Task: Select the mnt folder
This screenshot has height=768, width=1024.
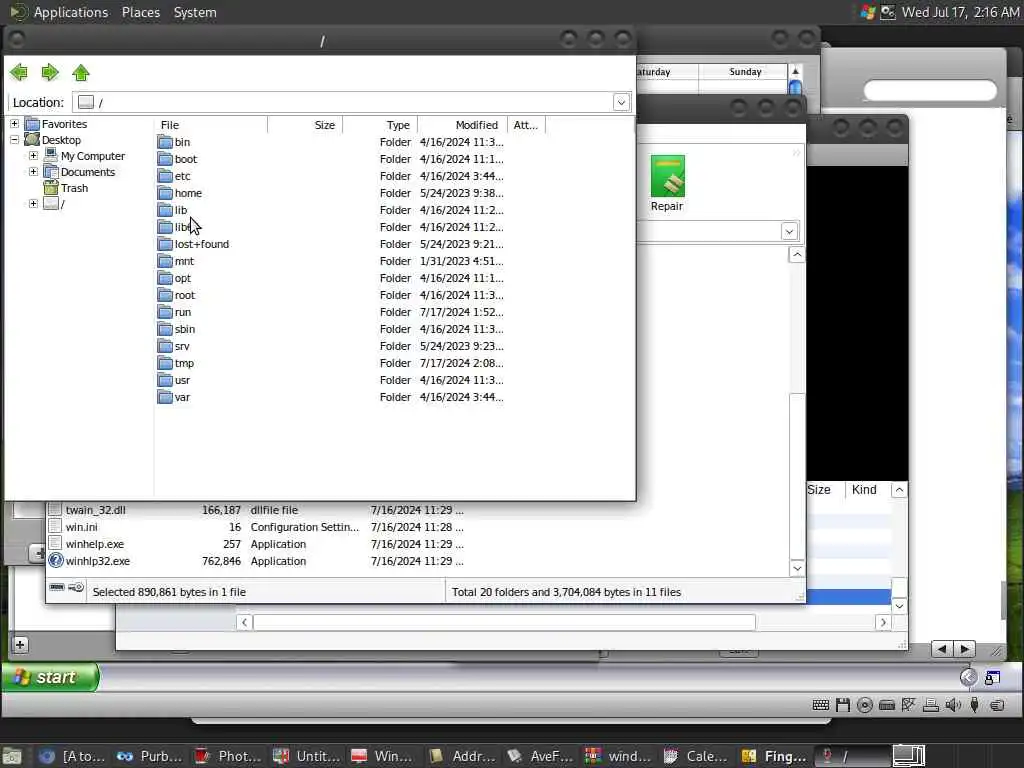Action: click(x=176, y=261)
